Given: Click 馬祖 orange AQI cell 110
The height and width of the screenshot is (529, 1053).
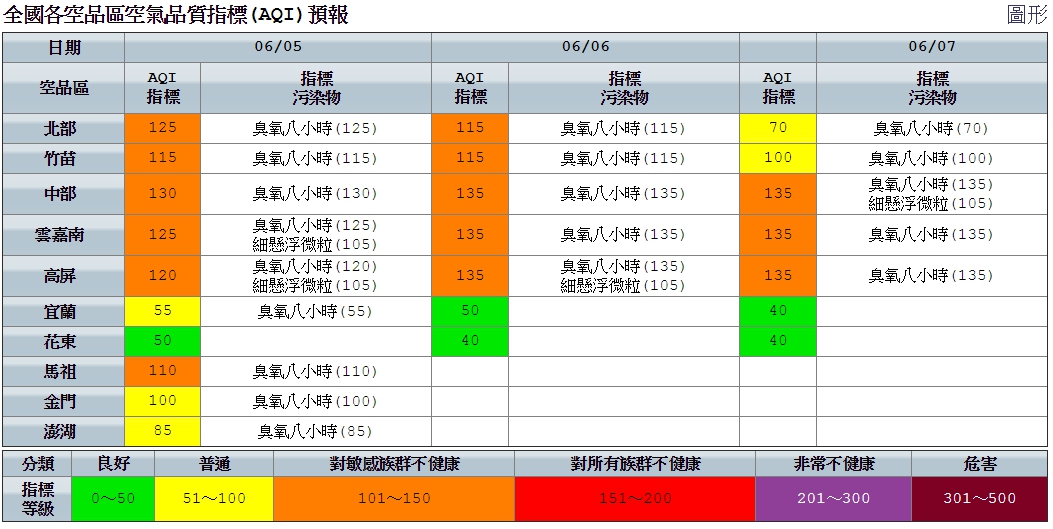Looking at the screenshot, I should pyautogui.click(x=163, y=371).
